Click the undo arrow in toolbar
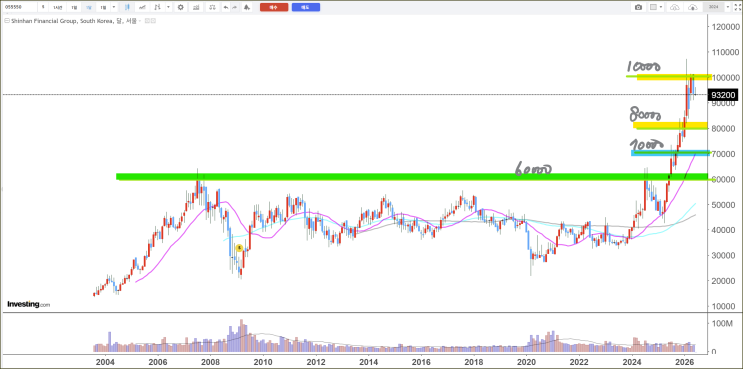Image resolution: width=743 pixels, height=369 pixels. (226, 7)
